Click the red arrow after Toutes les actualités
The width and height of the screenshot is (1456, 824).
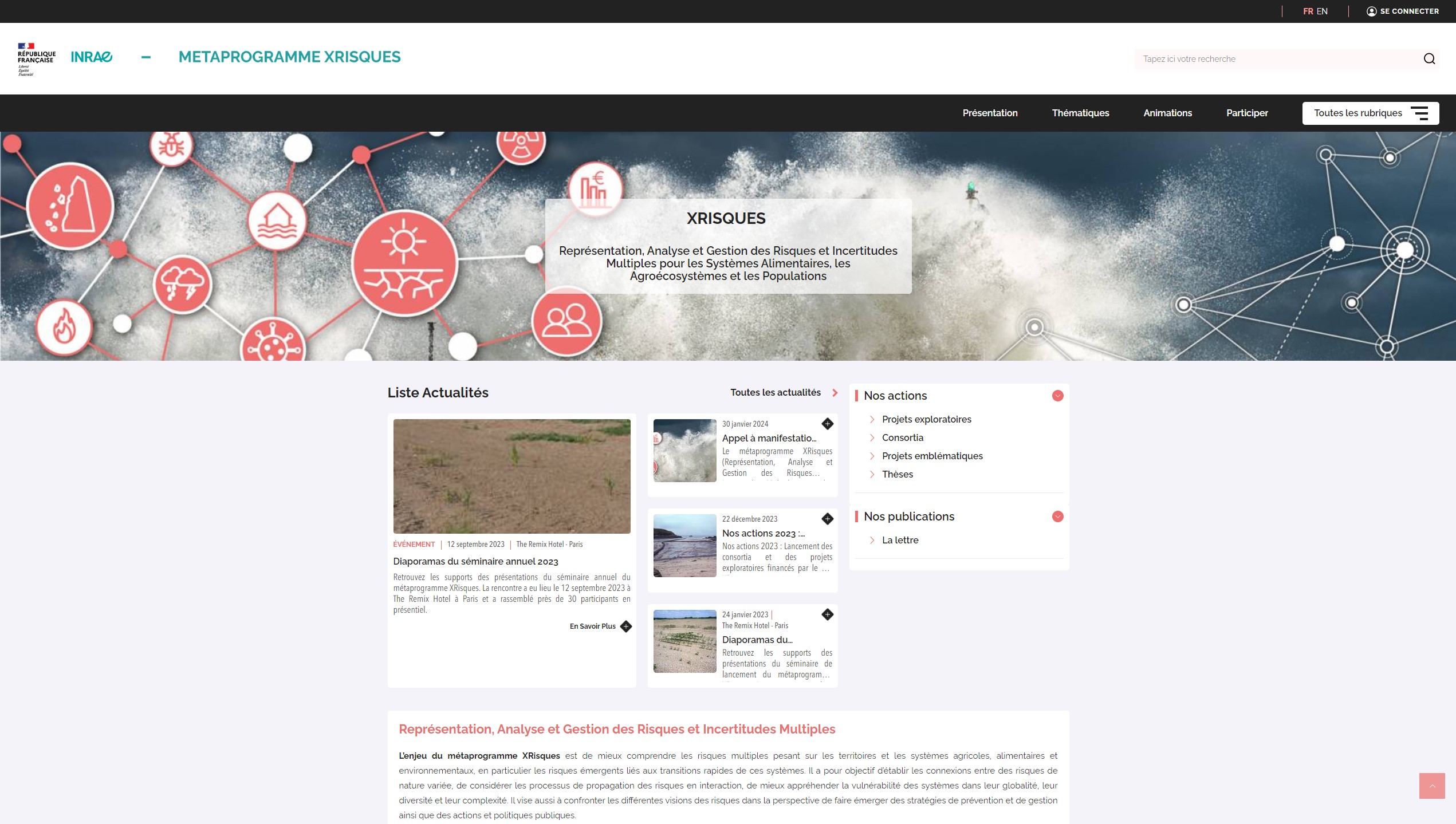click(x=835, y=393)
